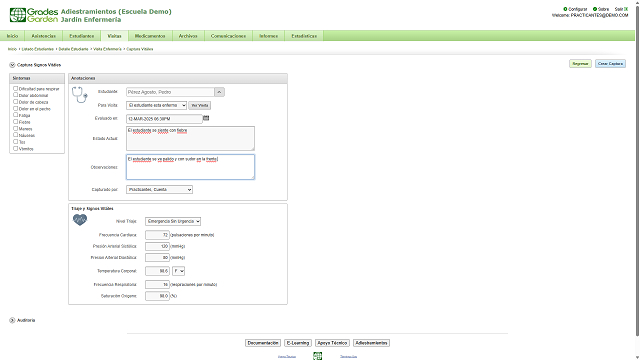The image size is (640, 360).
Task: Go to the Estadísticas tab
Action: point(304,36)
